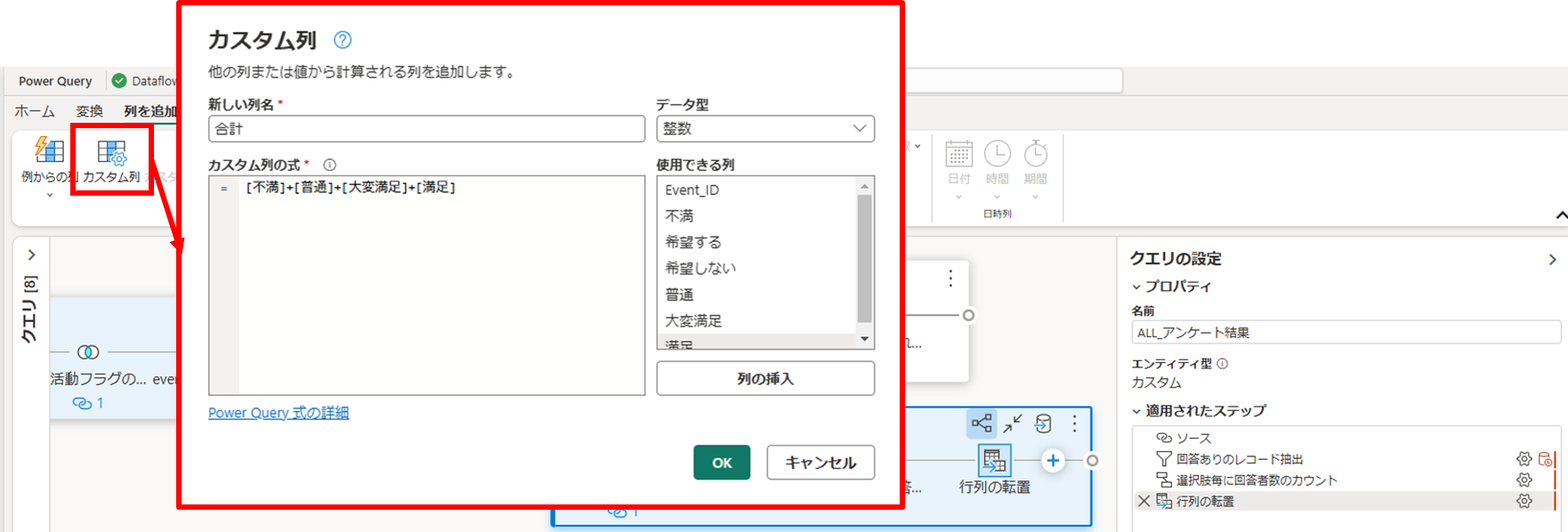Collapse the ribbon with the up chevron
Viewport: 1568px width, 532px height.
click(1561, 215)
